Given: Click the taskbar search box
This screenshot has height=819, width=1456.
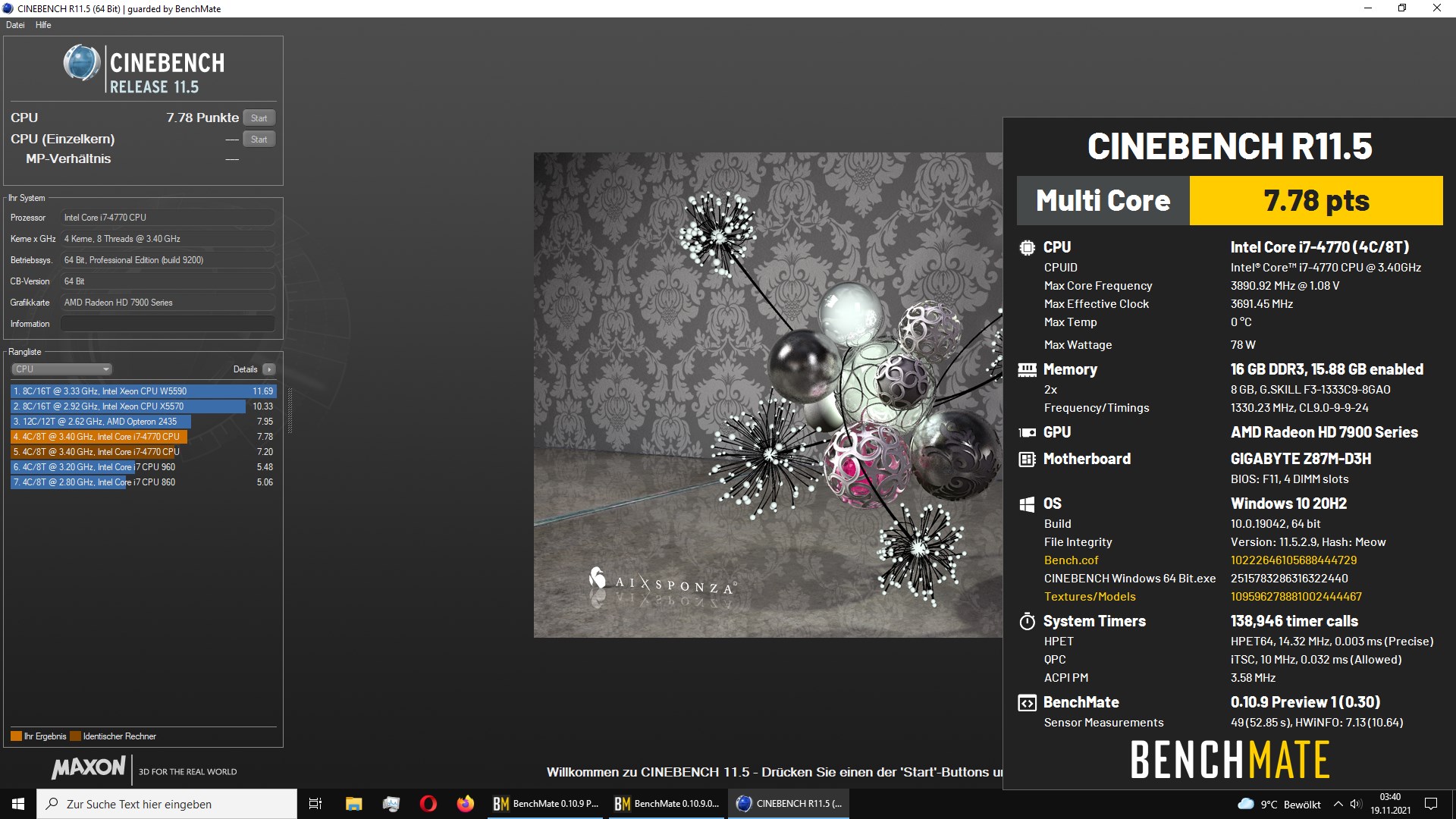Looking at the screenshot, I should (x=167, y=804).
